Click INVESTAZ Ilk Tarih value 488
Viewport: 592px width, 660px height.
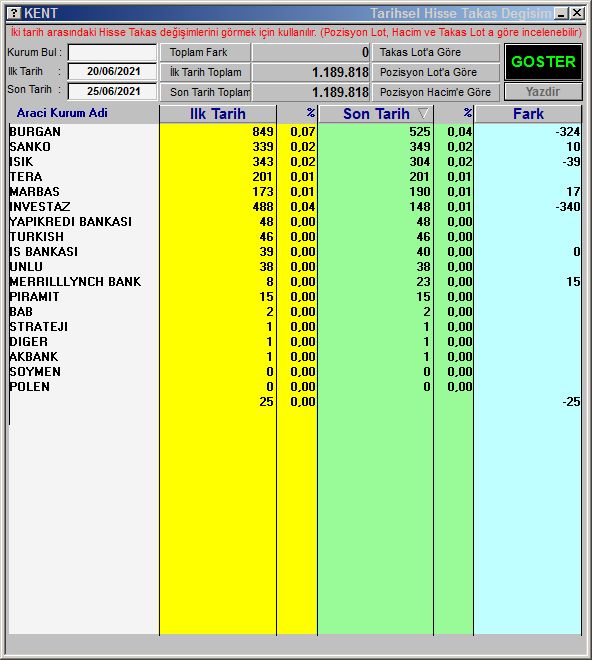263,207
